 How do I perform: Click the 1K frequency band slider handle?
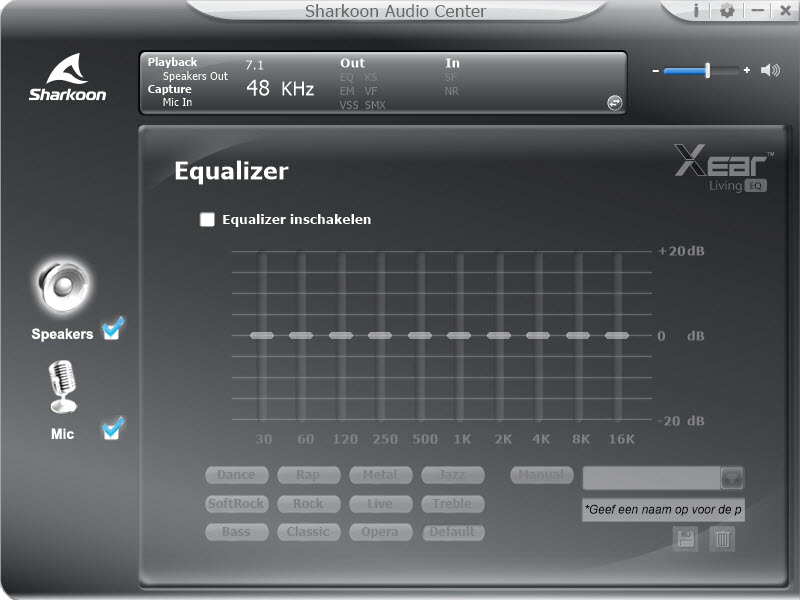[459, 336]
